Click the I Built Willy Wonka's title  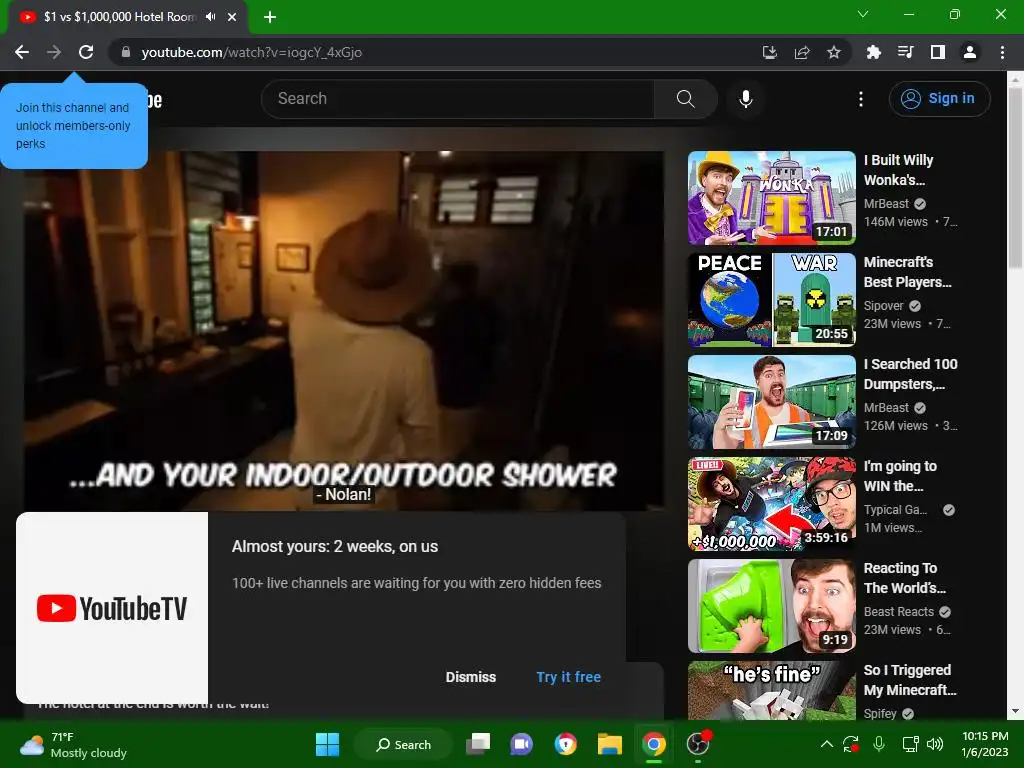[899, 170]
